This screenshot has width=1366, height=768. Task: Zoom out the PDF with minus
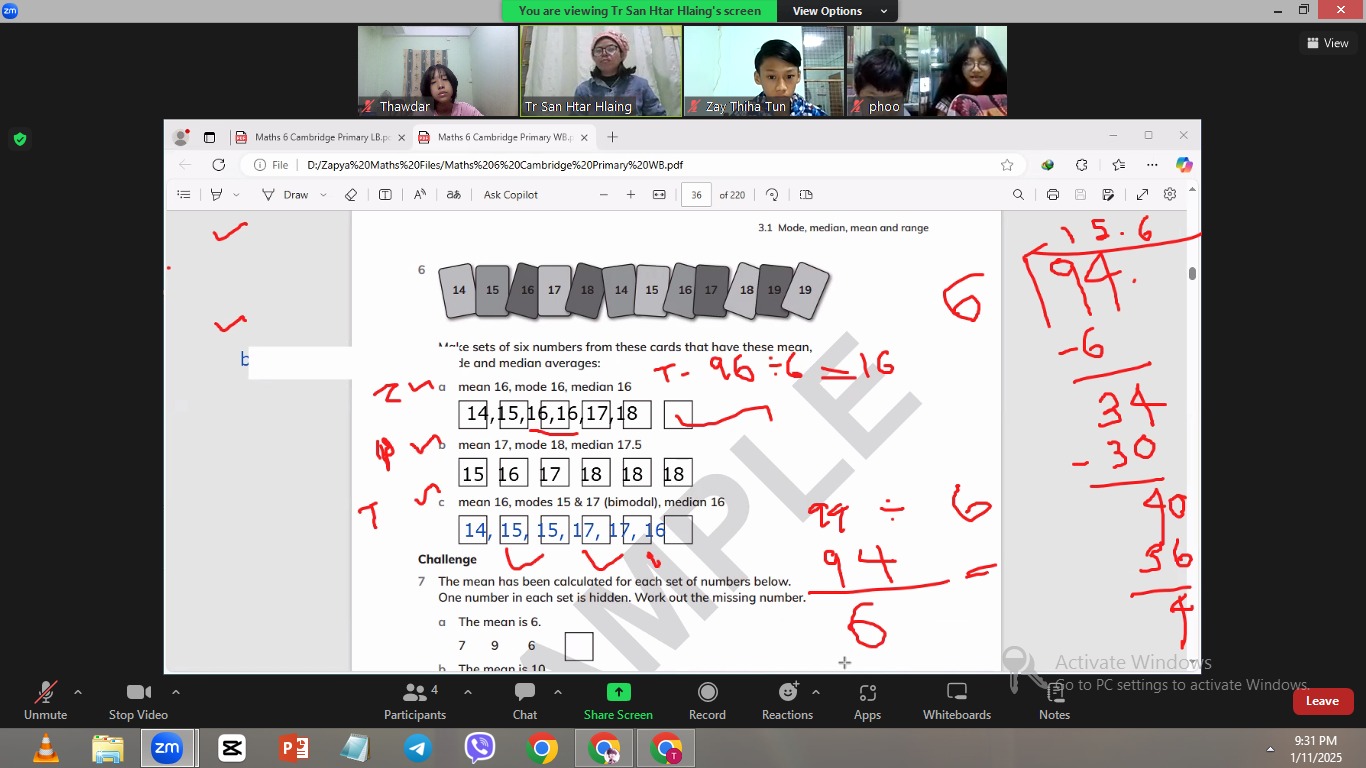pos(604,195)
